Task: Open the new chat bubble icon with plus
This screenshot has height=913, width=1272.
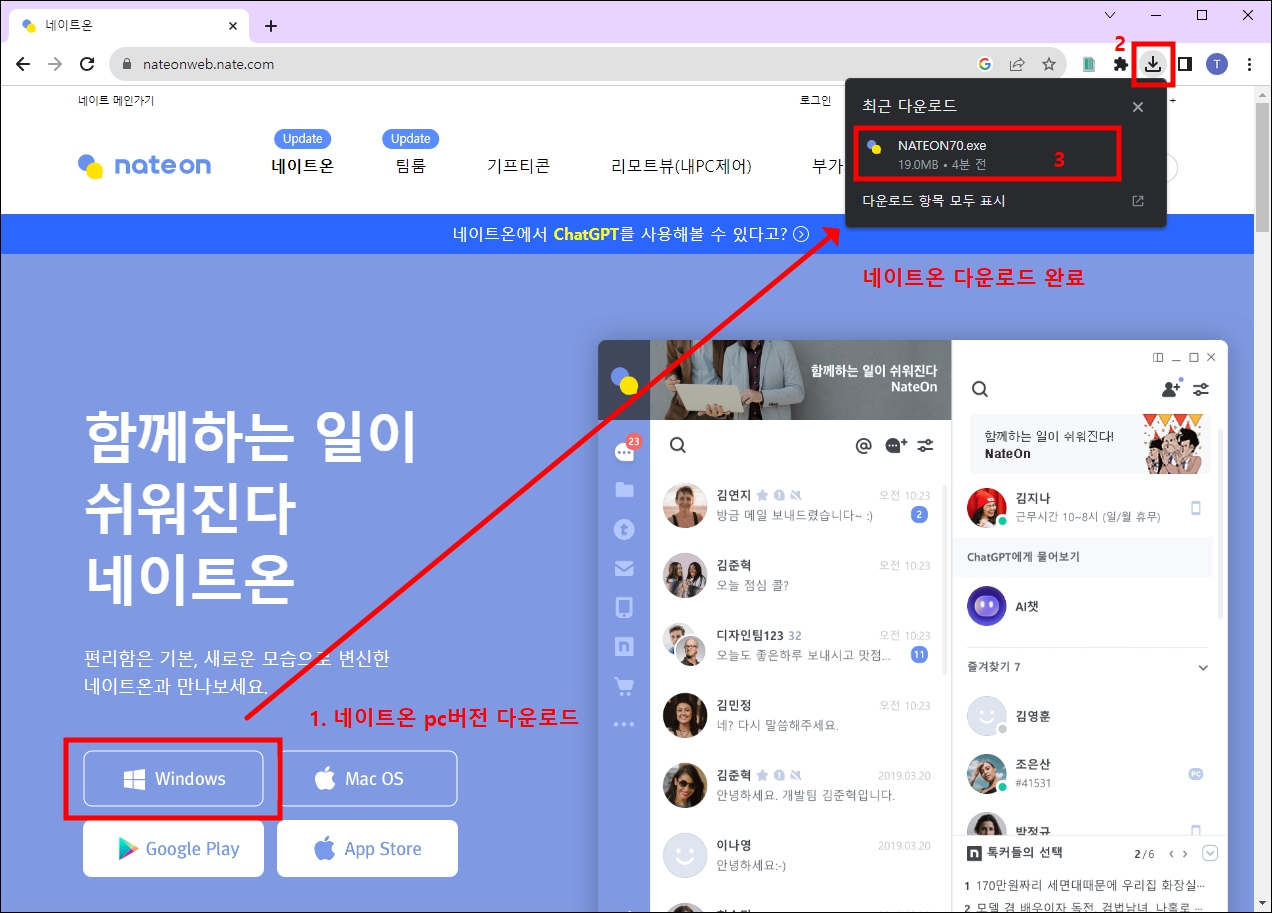Action: tap(894, 446)
